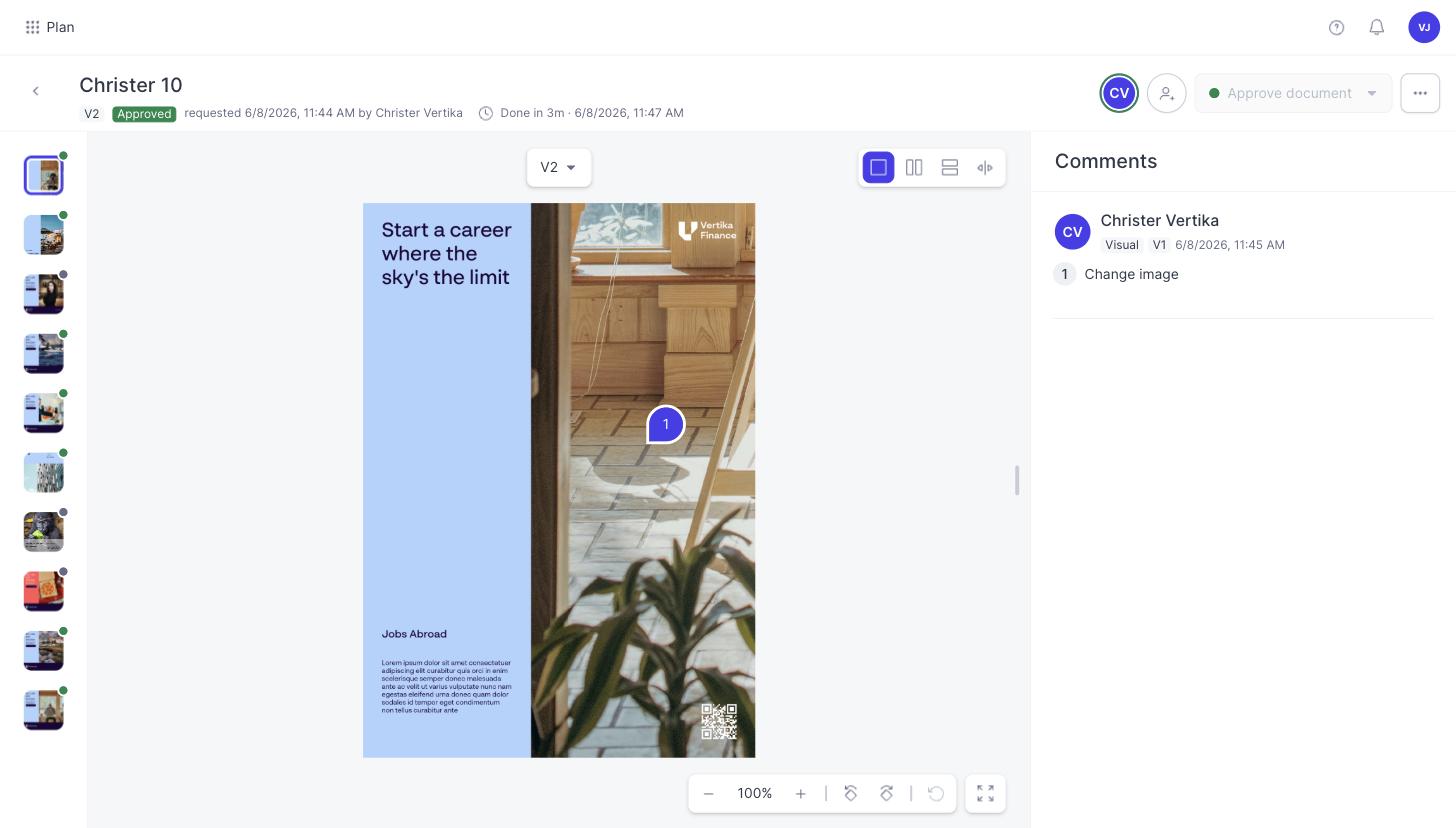Switch to stacked vertical compare view
The image size is (1456, 828).
pyautogui.click(x=950, y=167)
